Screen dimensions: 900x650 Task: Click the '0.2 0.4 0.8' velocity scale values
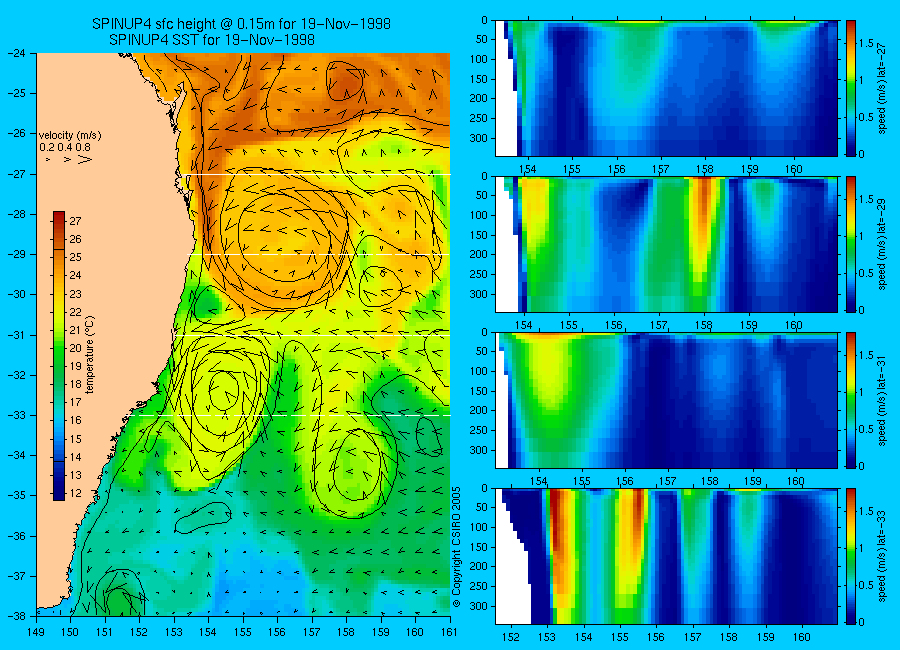(65, 147)
